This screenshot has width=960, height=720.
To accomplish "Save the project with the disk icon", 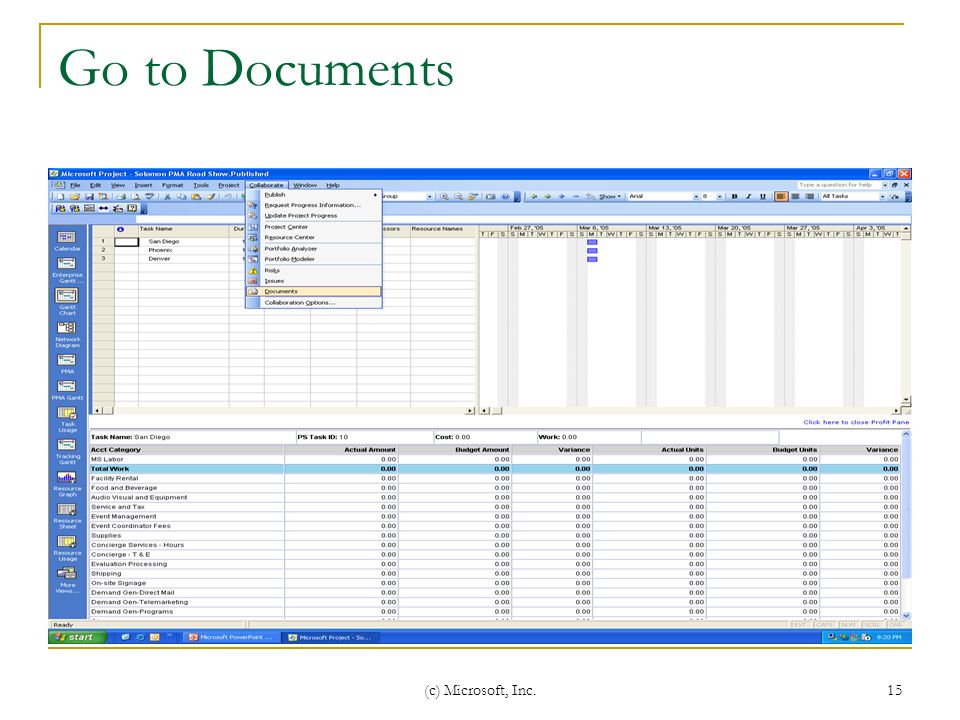I will [89, 197].
